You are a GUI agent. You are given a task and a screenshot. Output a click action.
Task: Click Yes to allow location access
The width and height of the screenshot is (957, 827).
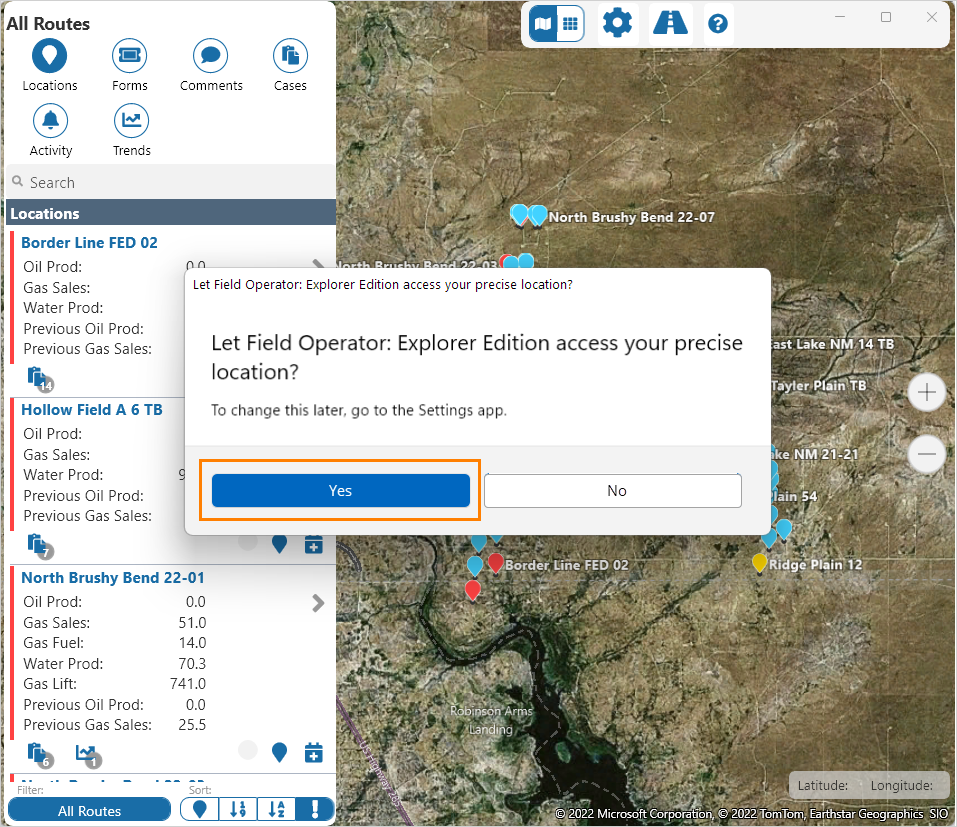click(341, 490)
